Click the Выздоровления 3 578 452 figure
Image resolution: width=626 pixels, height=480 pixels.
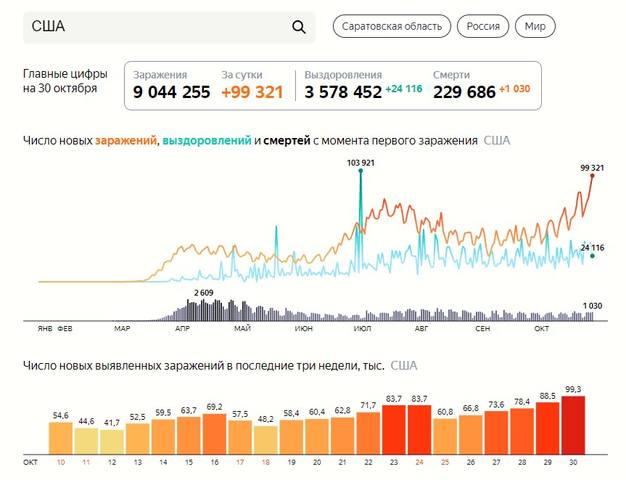(x=343, y=92)
